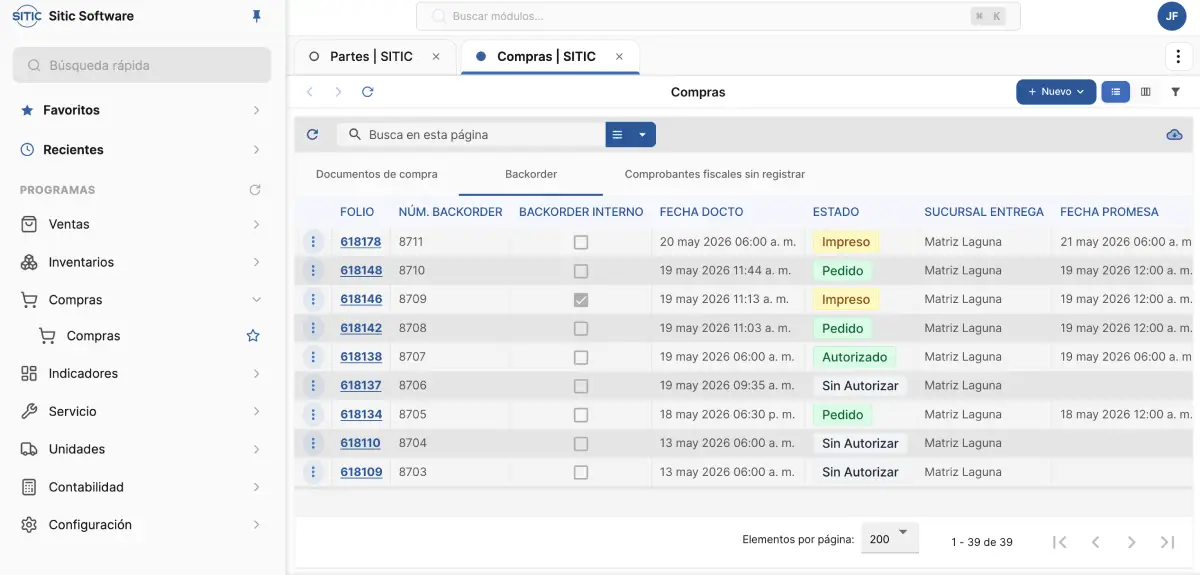The image size is (1200, 575).
Task: Open row actions for folio 618109
Action: click(x=313, y=472)
